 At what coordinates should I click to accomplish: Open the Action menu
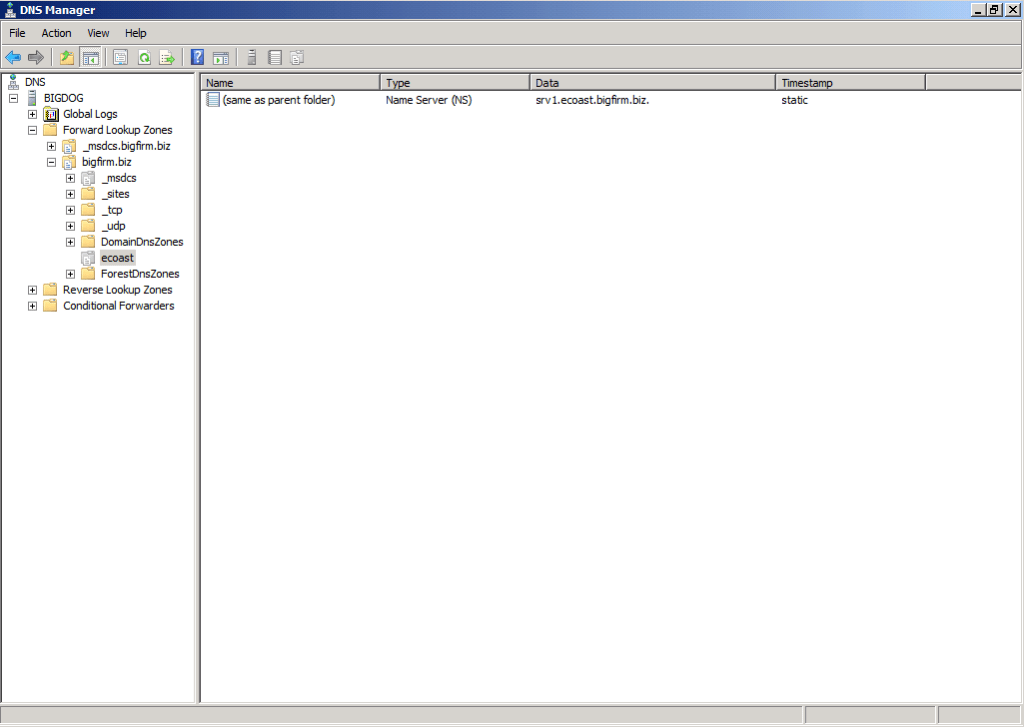56,33
